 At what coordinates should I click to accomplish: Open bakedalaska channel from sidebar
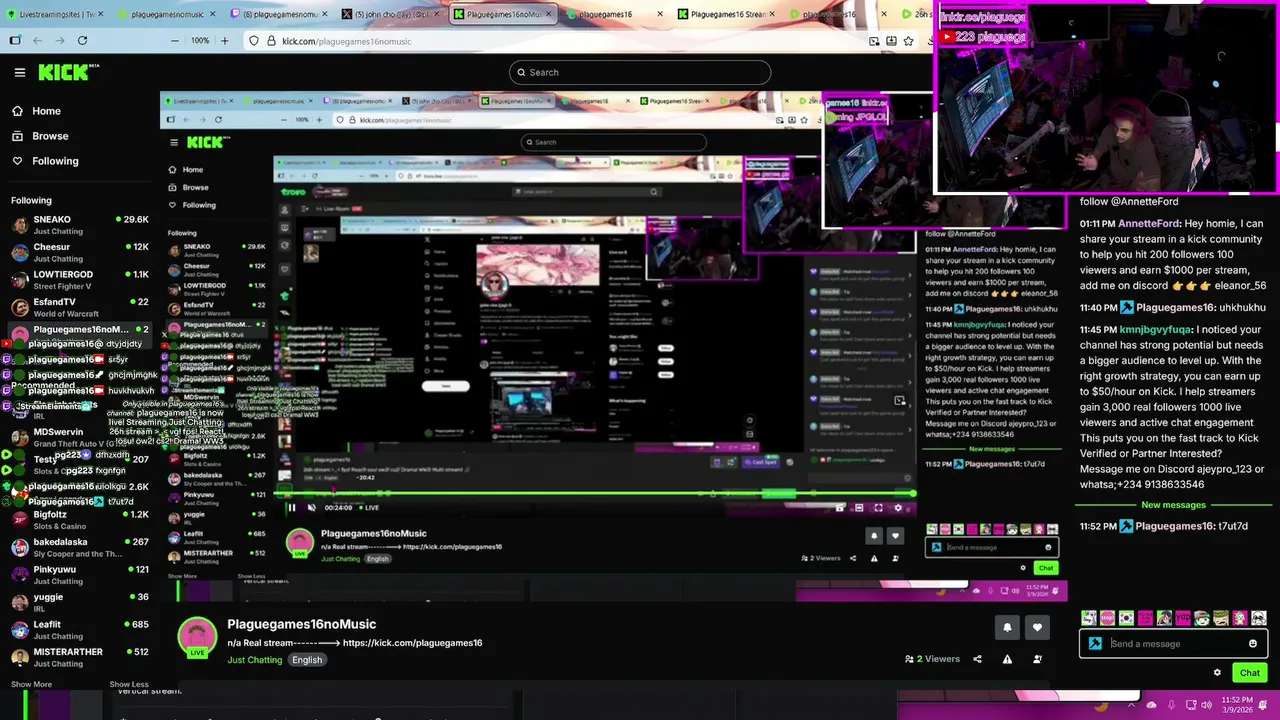tap(80, 548)
